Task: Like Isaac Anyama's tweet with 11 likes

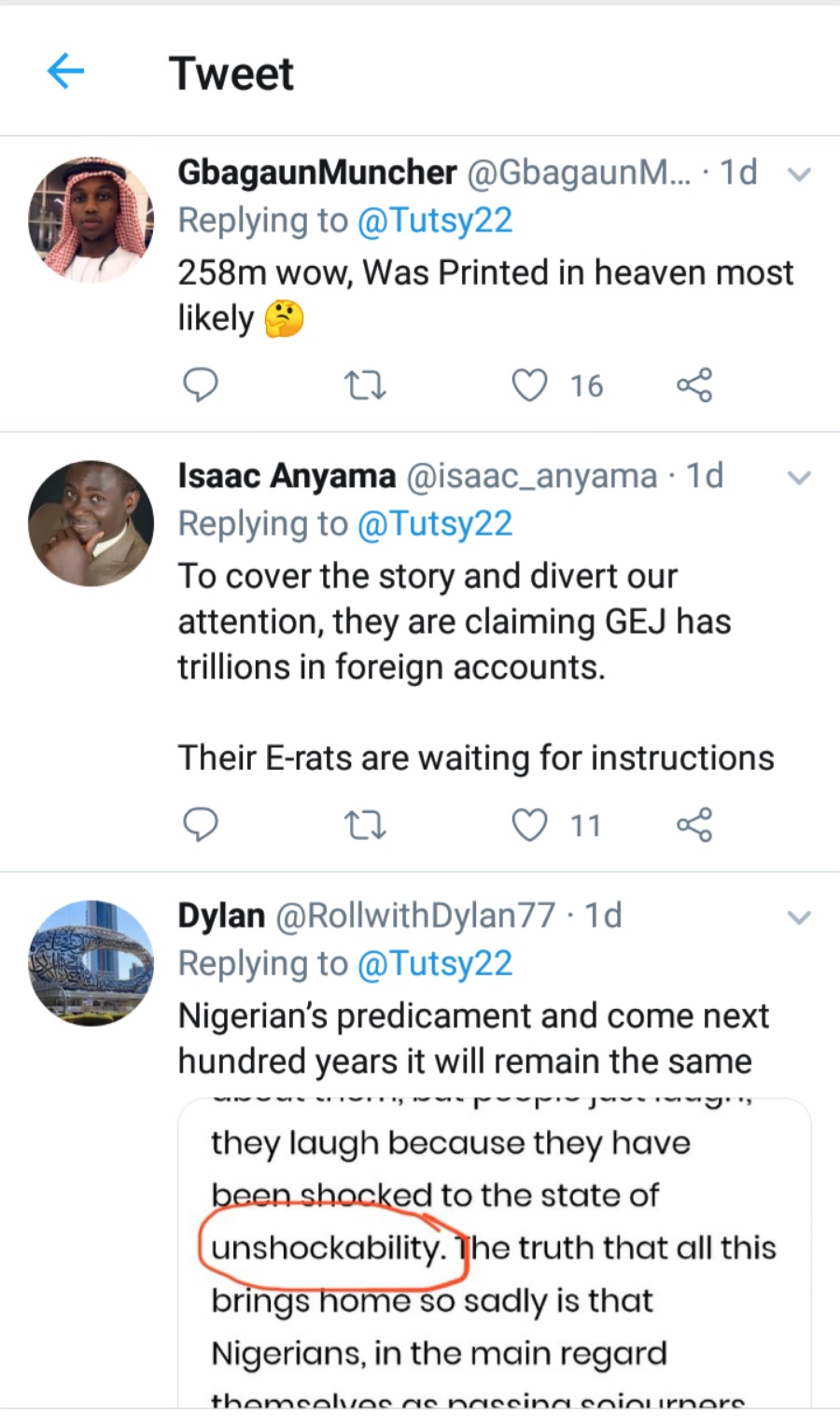Action: point(529,825)
